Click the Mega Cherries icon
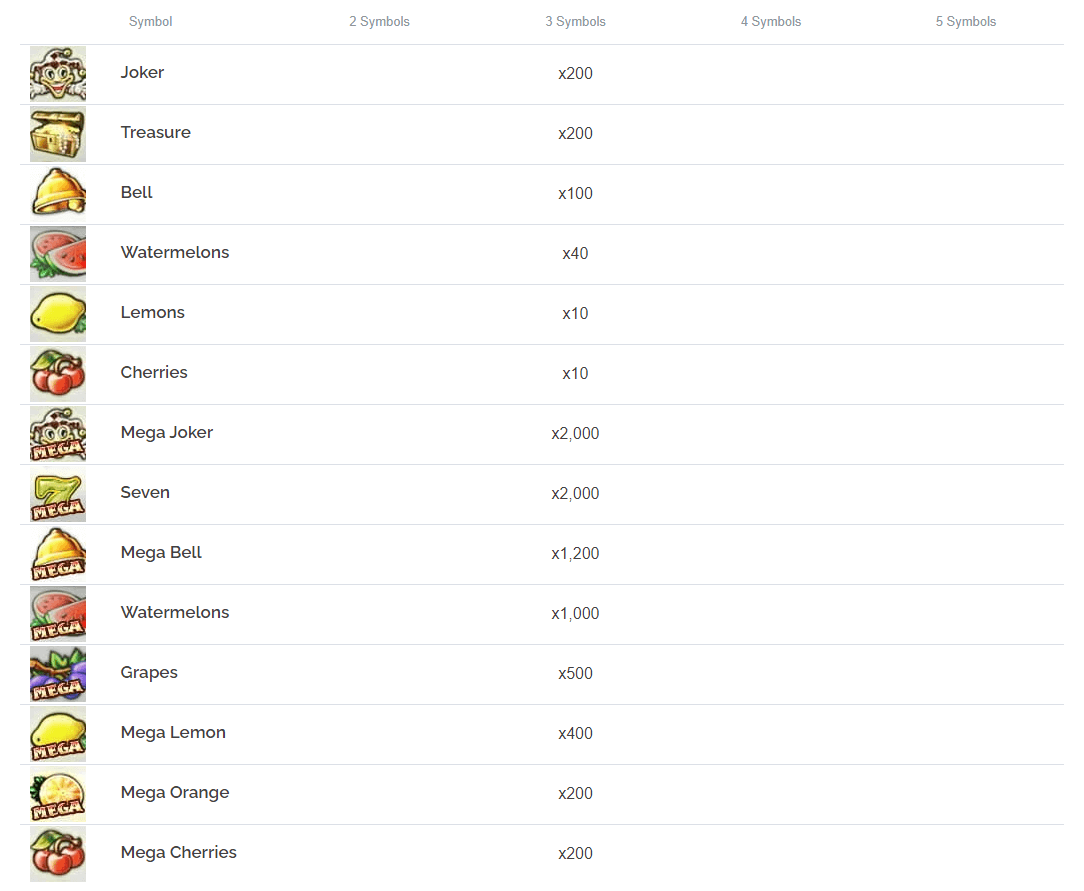Screen dimensions: 1084x891 58,854
